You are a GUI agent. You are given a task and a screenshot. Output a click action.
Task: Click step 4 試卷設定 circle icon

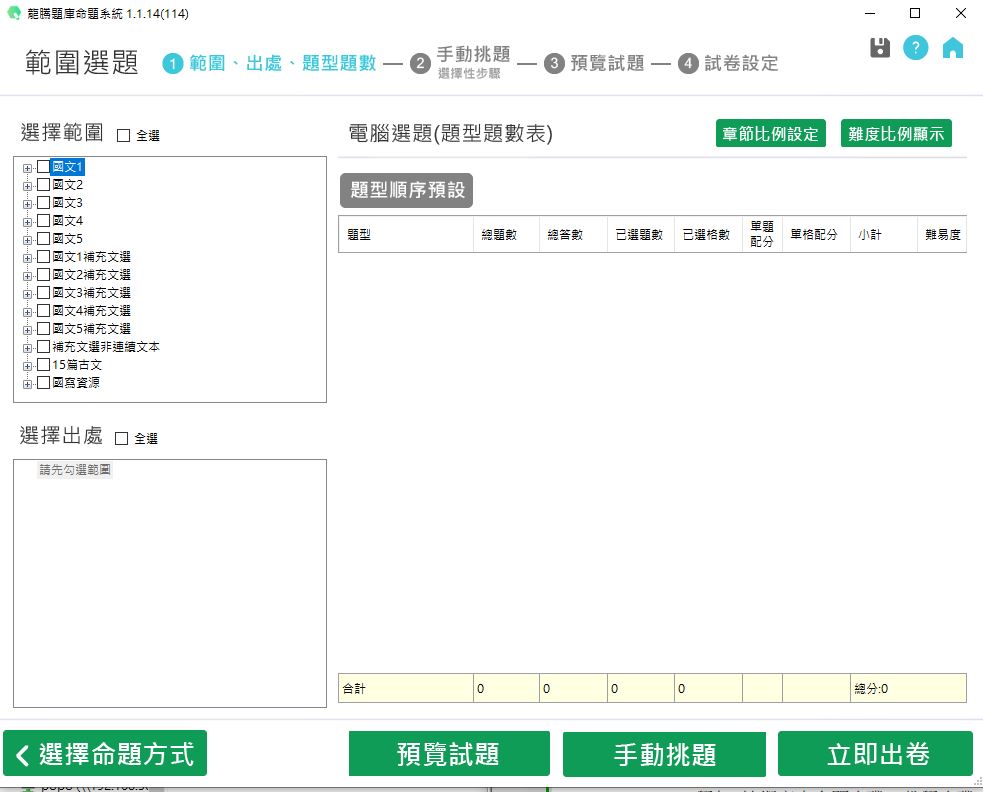[688, 64]
